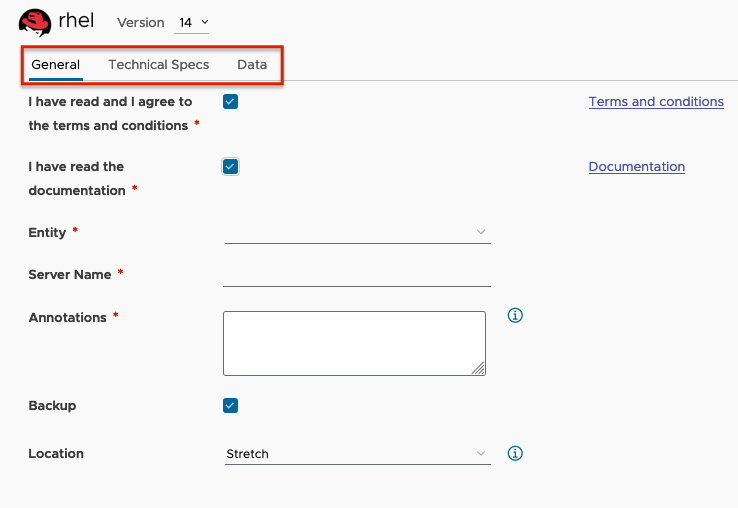The height and width of the screenshot is (508, 738).
Task: Uncheck the terms and conditions agreement checkbox
Action: point(231,101)
